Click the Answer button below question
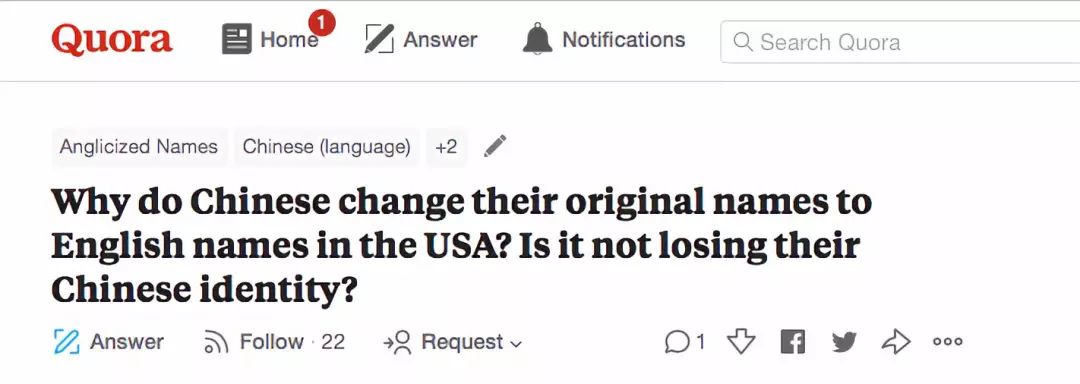Viewport: 1080px width, 384px height. point(109,342)
